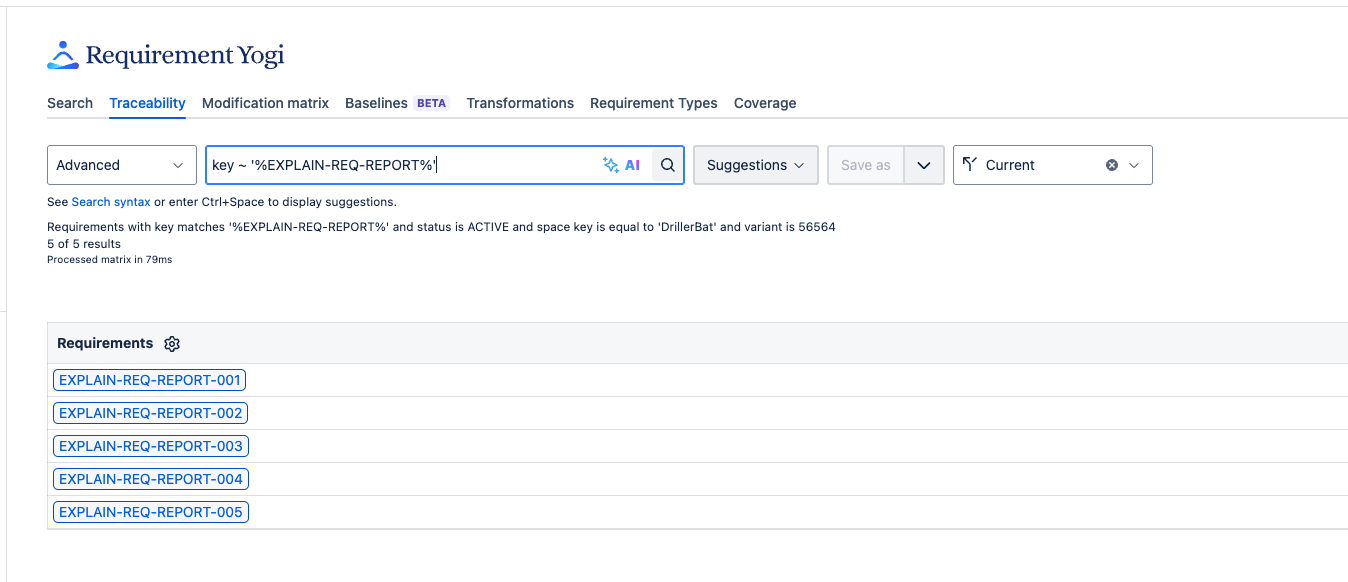Switch to the Coverage tab

tap(764, 103)
